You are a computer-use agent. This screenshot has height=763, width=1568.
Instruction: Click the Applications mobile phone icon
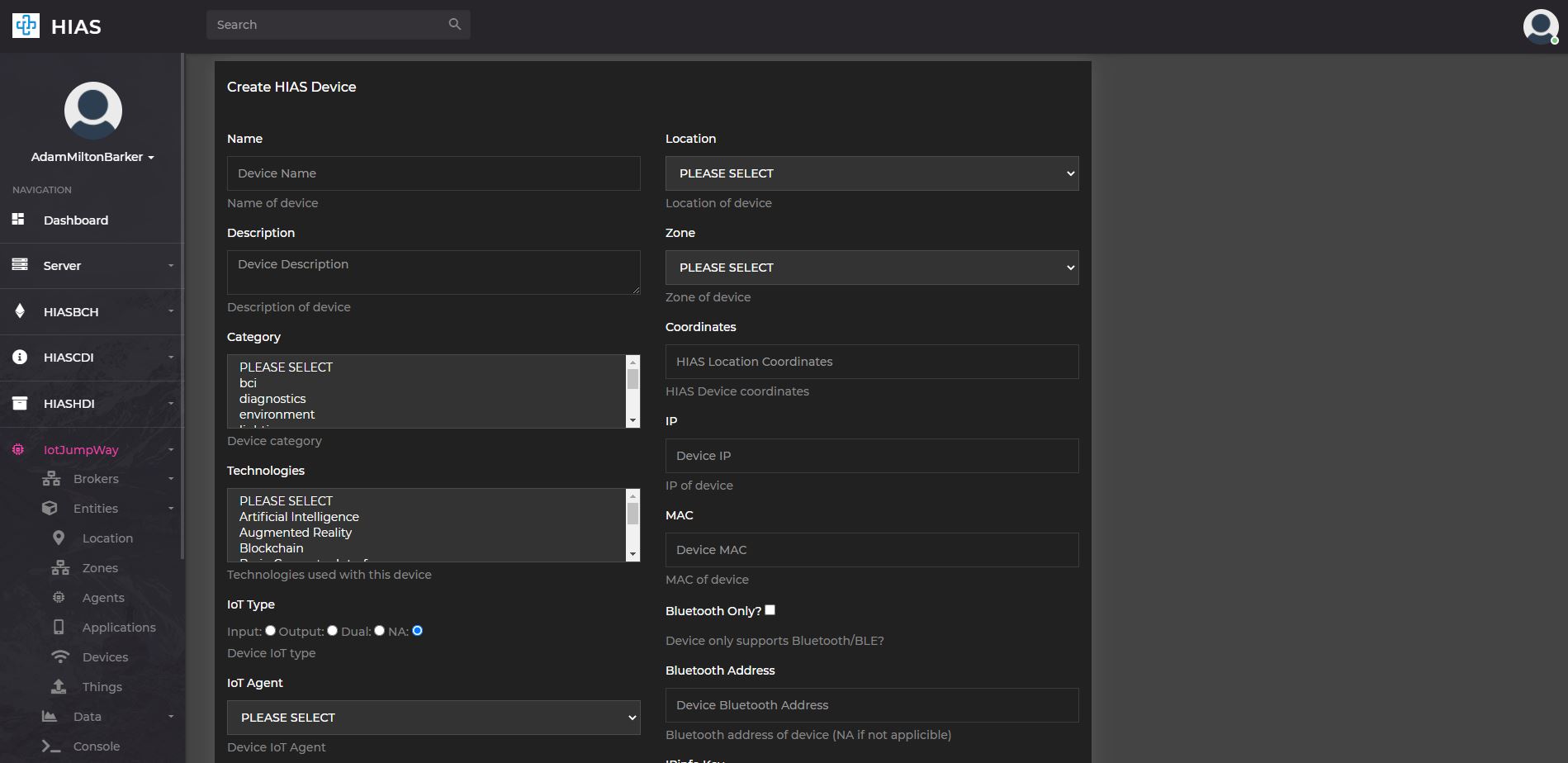point(59,627)
